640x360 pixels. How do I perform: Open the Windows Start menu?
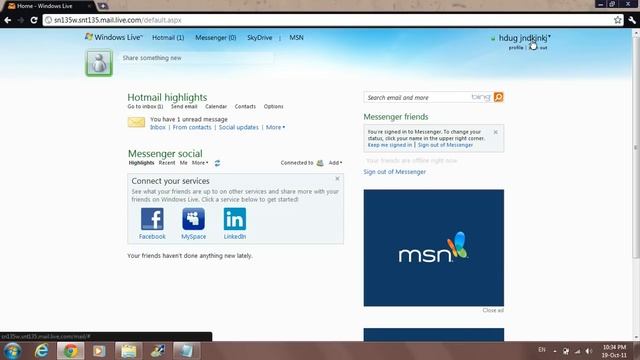tap(12, 351)
